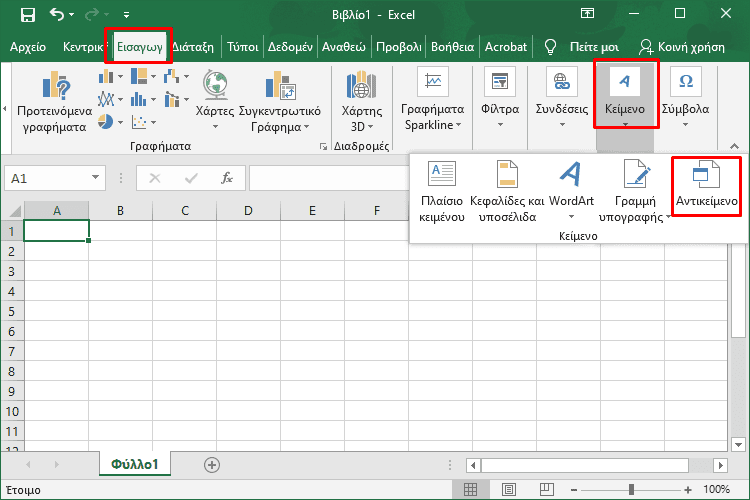750x500 pixels.
Task: Select column C header
Action: (185, 211)
